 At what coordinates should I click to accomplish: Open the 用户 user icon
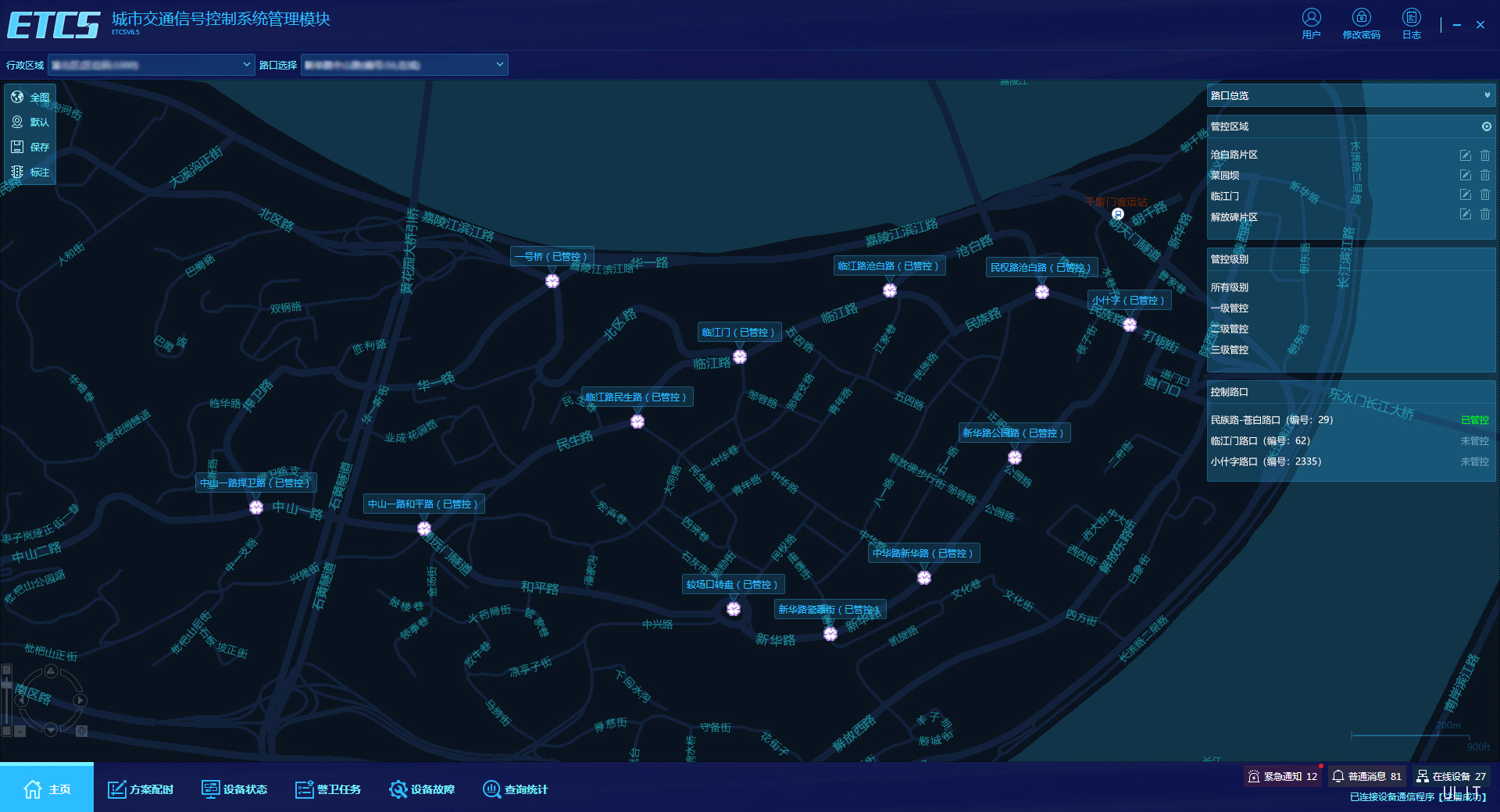click(1311, 23)
